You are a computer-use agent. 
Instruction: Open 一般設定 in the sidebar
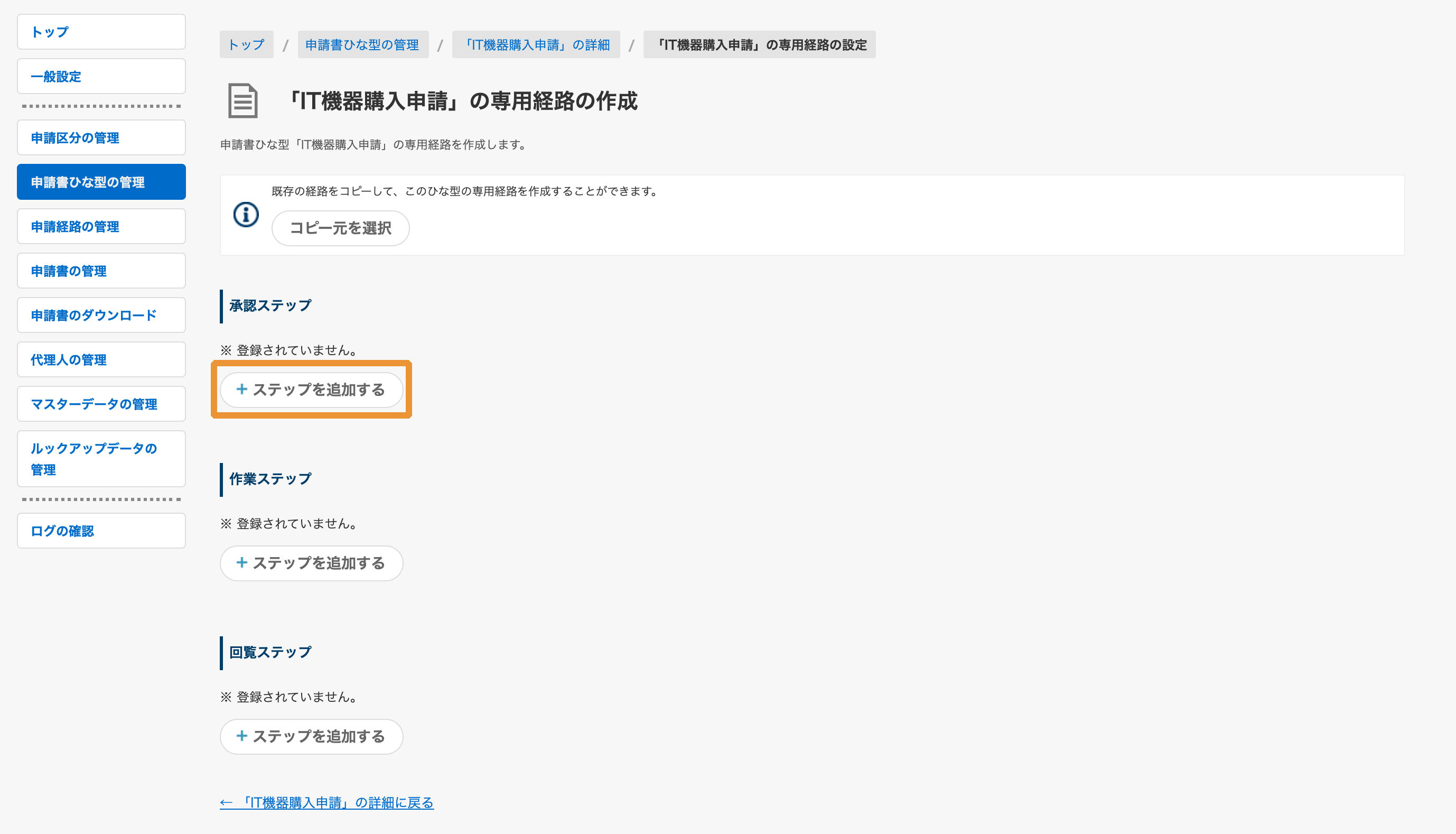click(101, 76)
